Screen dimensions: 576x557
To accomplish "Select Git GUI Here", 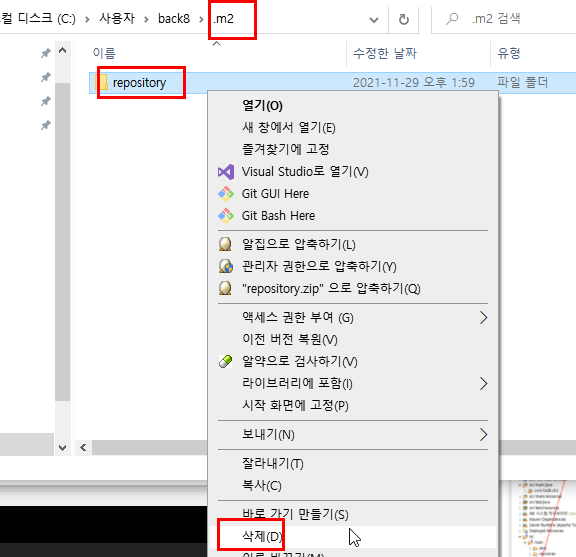I will pos(353,194).
